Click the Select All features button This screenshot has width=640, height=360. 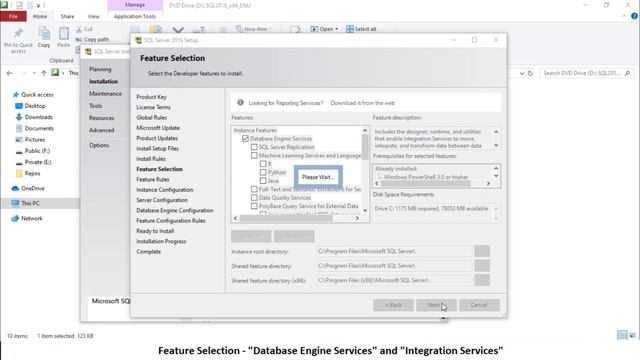click(251, 236)
